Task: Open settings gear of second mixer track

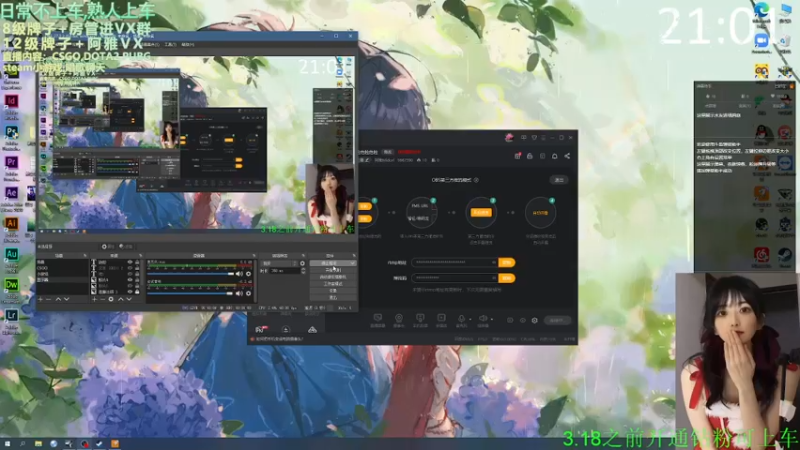Action: click(248, 293)
